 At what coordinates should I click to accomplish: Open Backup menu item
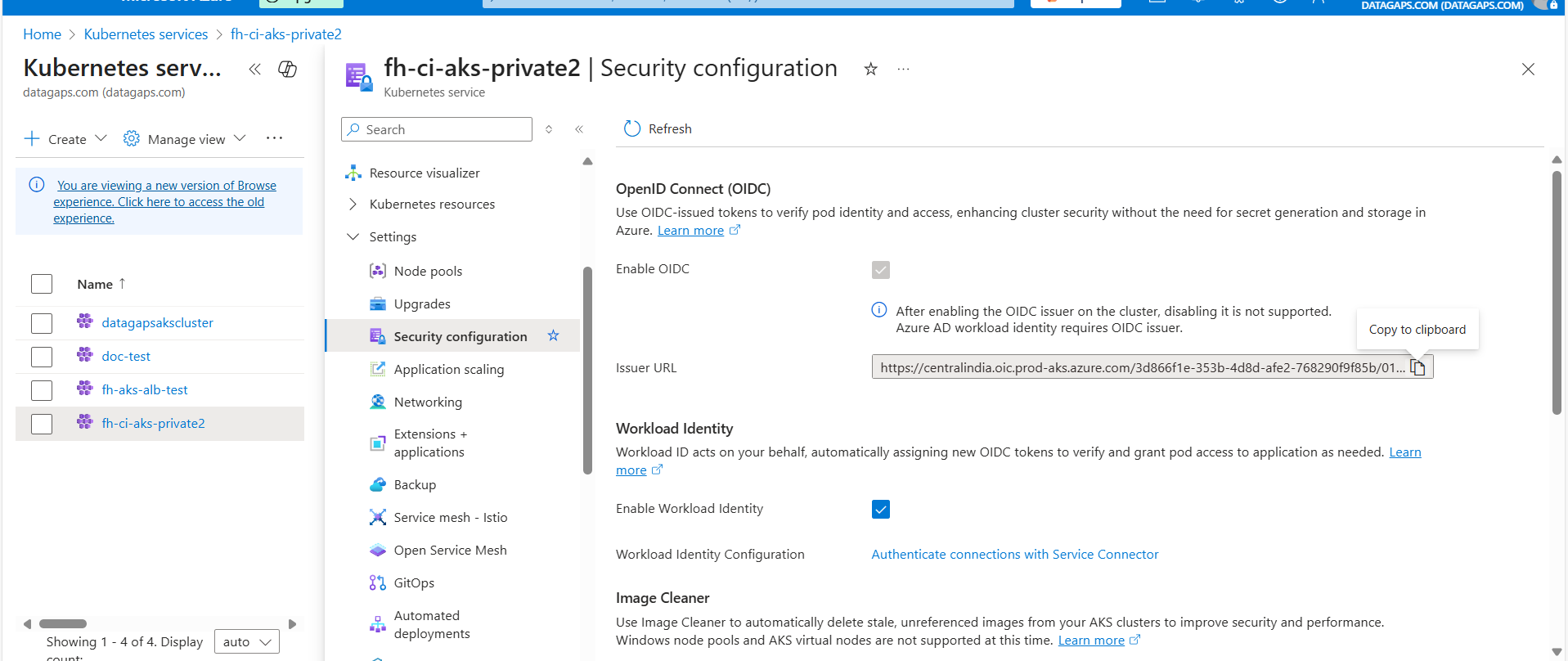click(415, 484)
